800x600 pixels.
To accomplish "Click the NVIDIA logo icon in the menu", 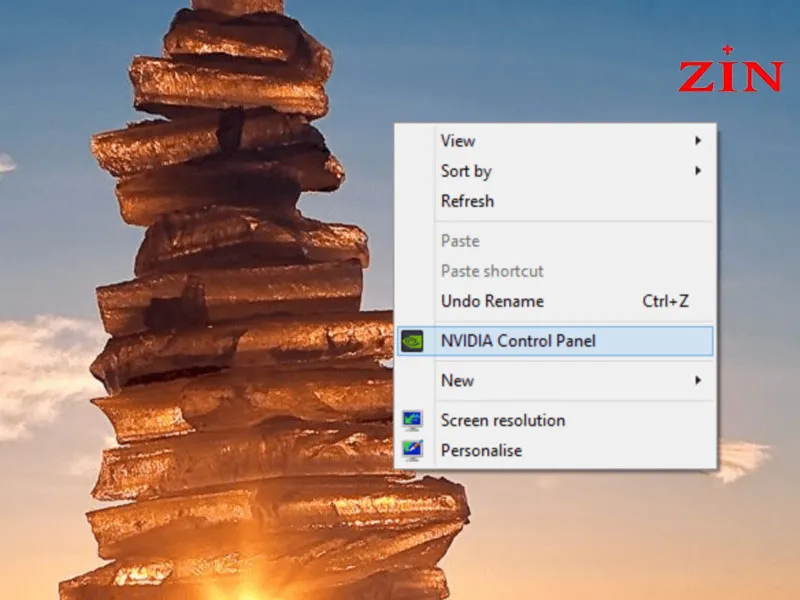I will tap(412, 341).
